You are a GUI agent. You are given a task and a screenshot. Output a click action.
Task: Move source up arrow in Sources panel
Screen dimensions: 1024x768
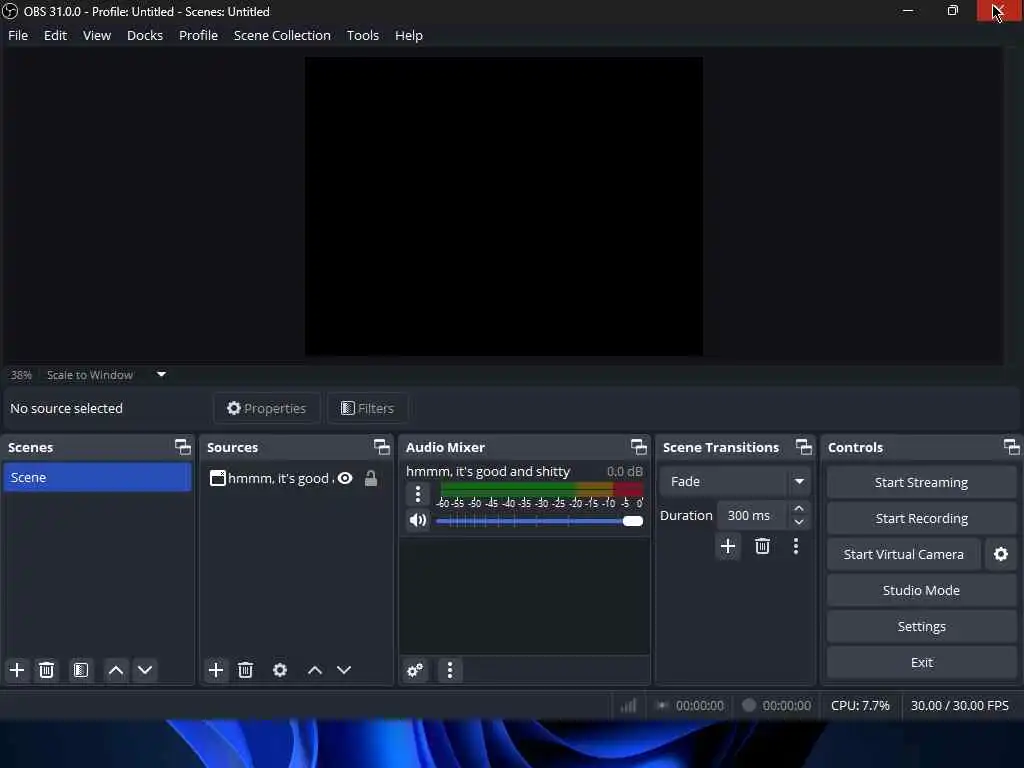click(315, 670)
